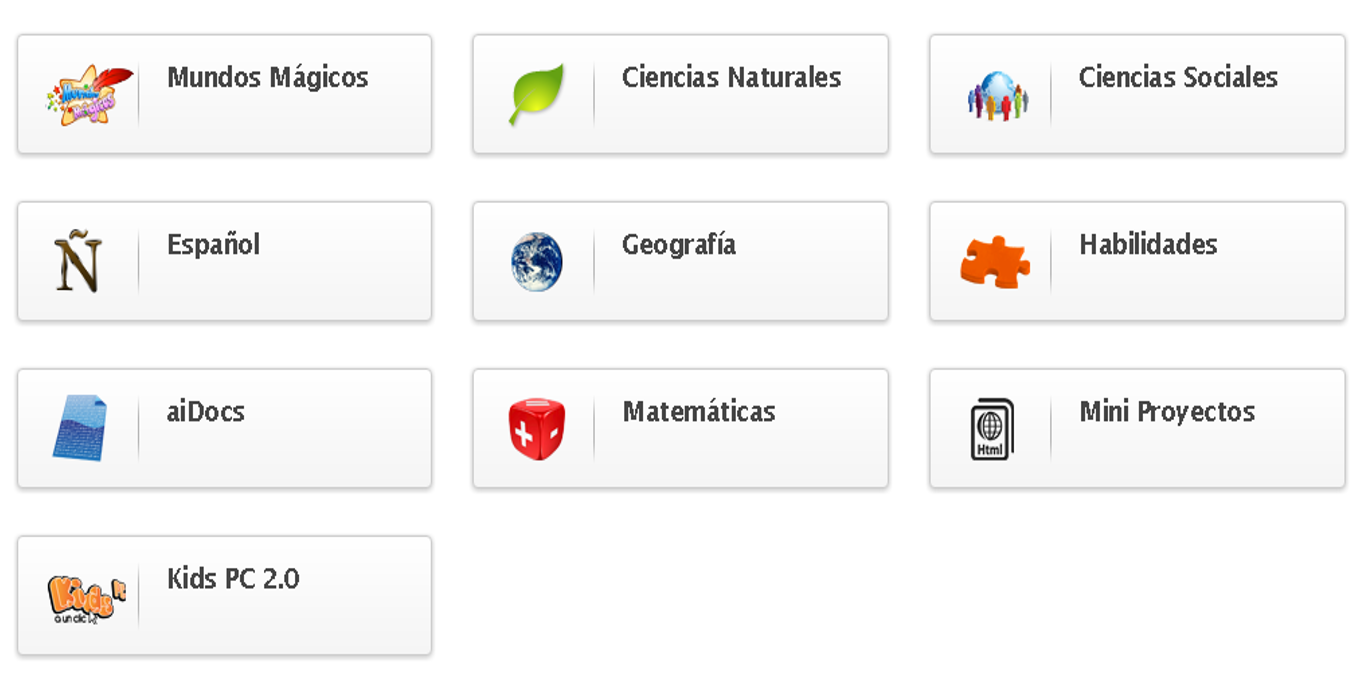Select the orange puzzle piece Habilidades icon

pyautogui.click(x=996, y=260)
